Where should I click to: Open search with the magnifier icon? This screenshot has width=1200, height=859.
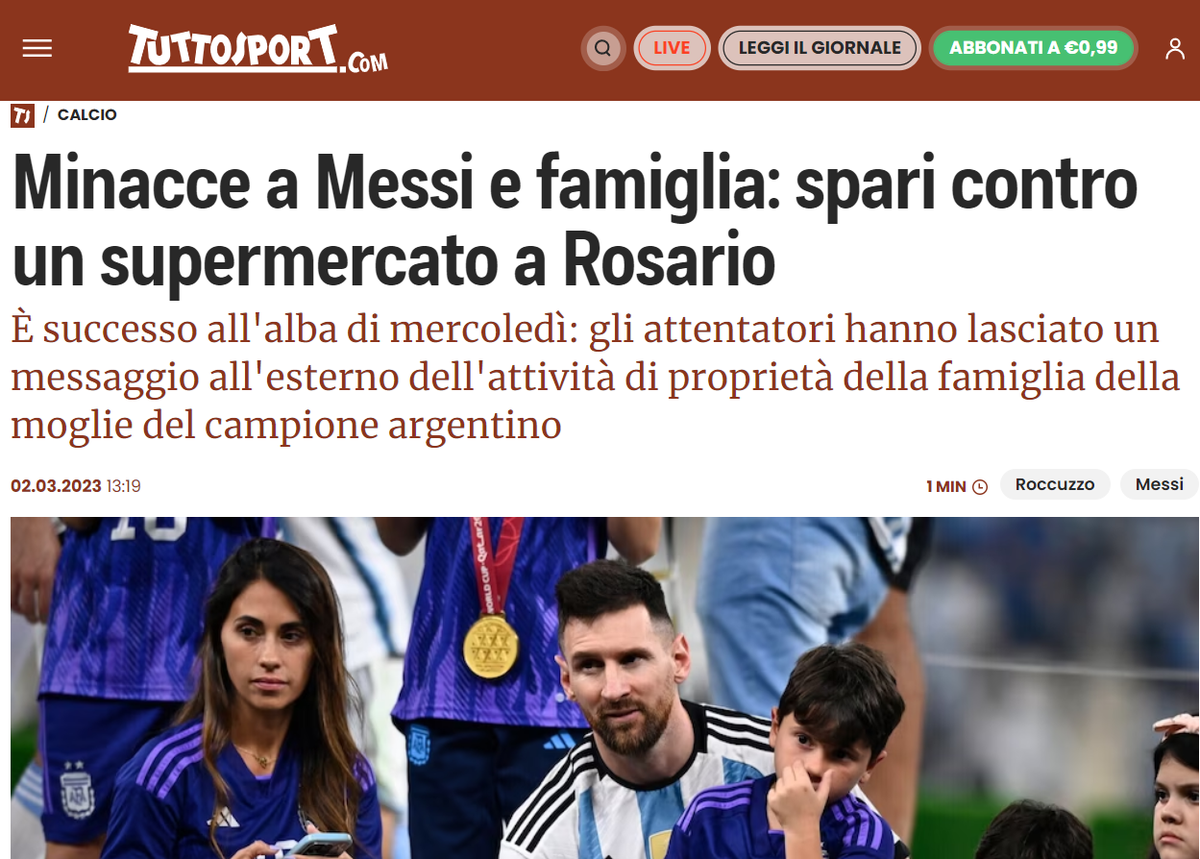click(x=603, y=48)
